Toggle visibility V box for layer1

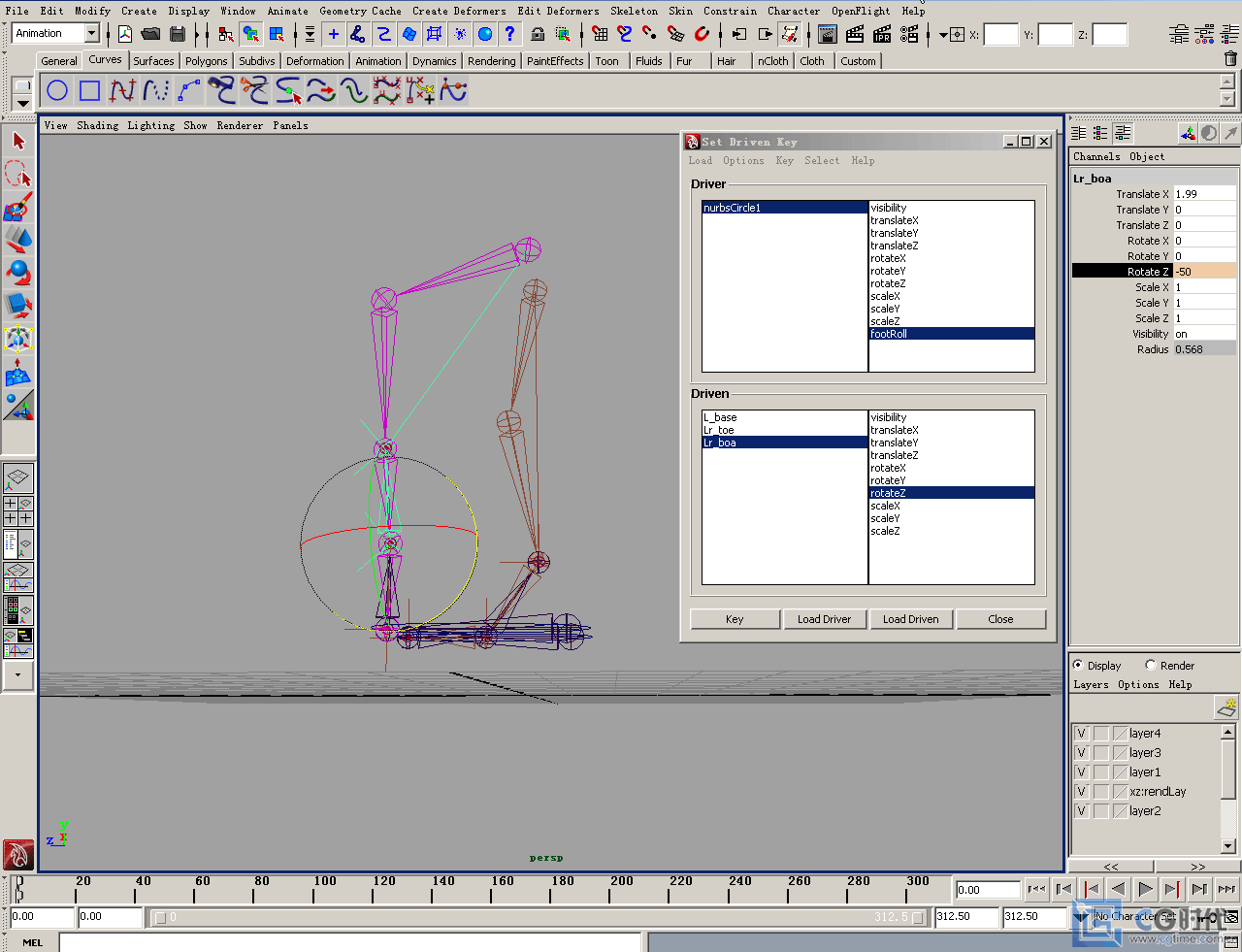[1081, 772]
